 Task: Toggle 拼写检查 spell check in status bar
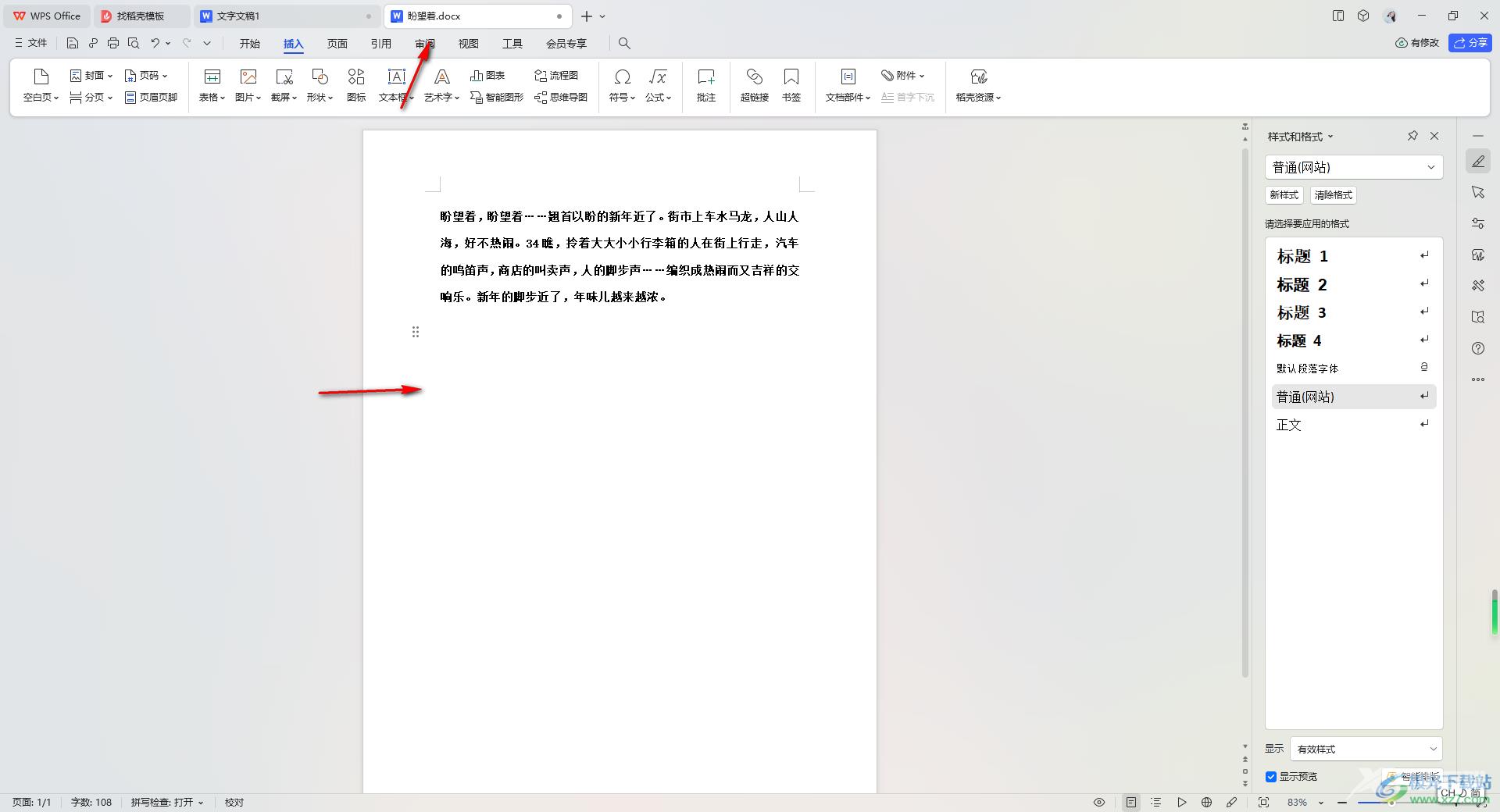coord(167,803)
